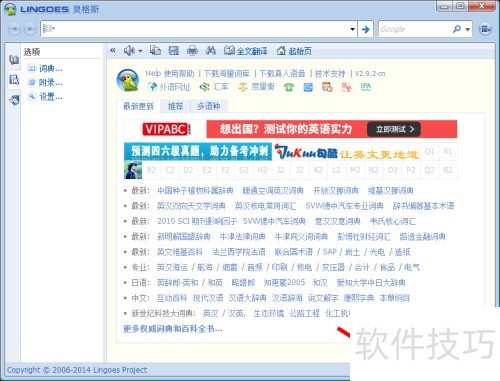Click the blue go arrow to look up
The image size is (500, 381).
[366, 29]
